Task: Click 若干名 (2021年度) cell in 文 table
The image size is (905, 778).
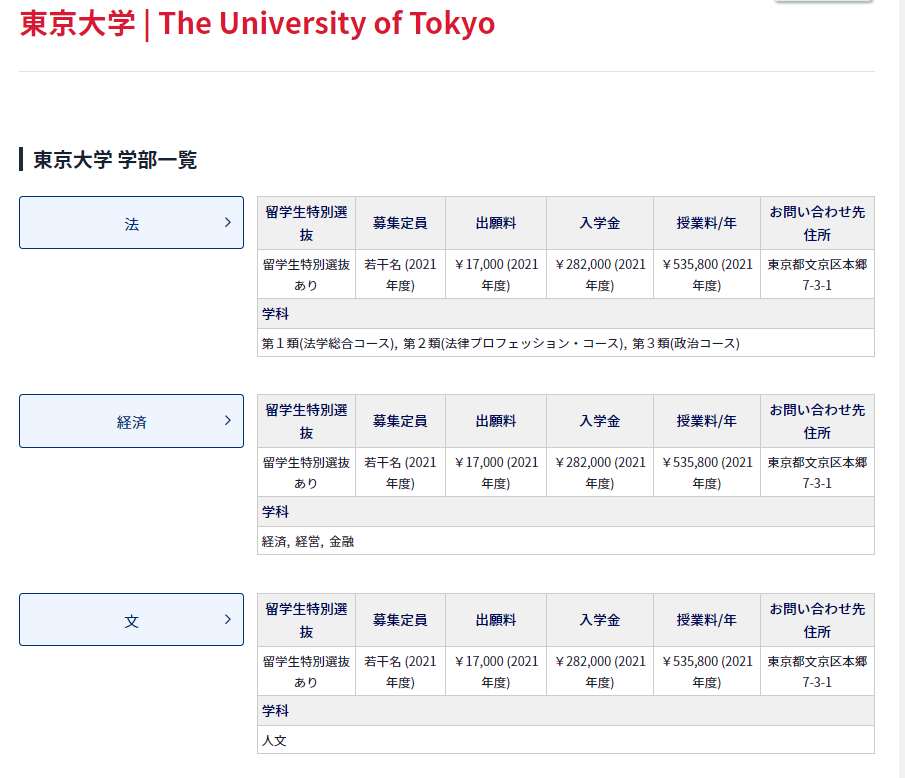Action: (400, 672)
